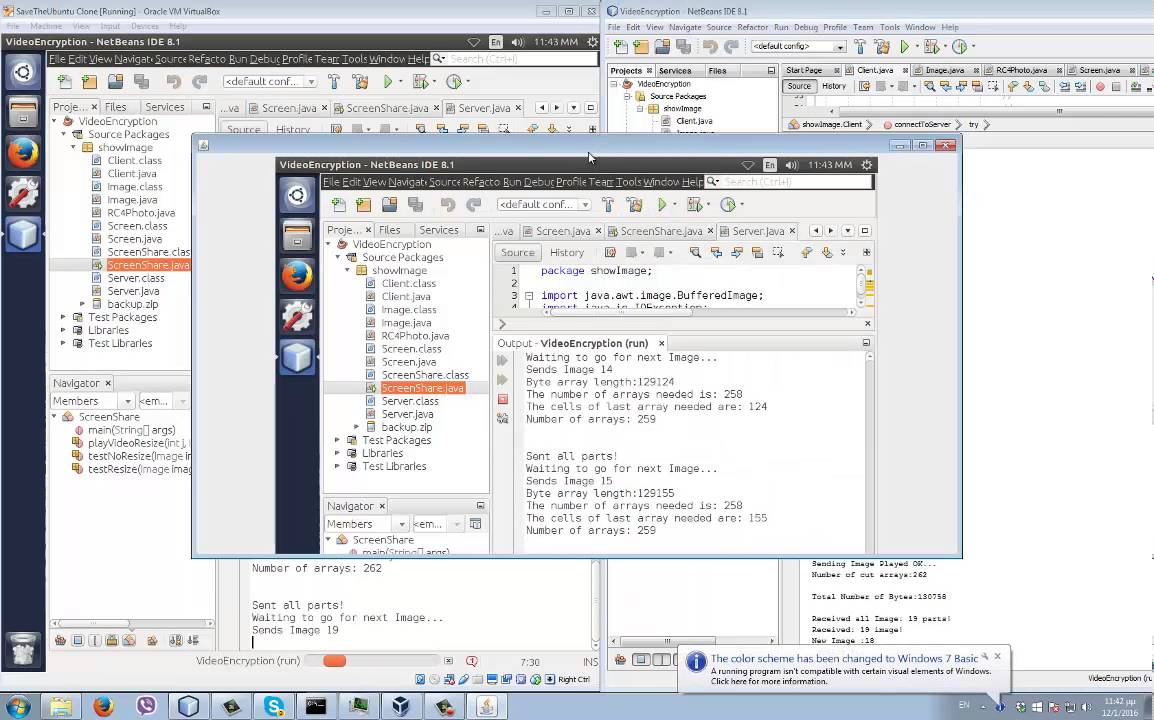Click connectToServer breadcrumb in Windows NetBeans editor
This screenshot has height=720, width=1154.
pyautogui.click(x=921, y=124)
